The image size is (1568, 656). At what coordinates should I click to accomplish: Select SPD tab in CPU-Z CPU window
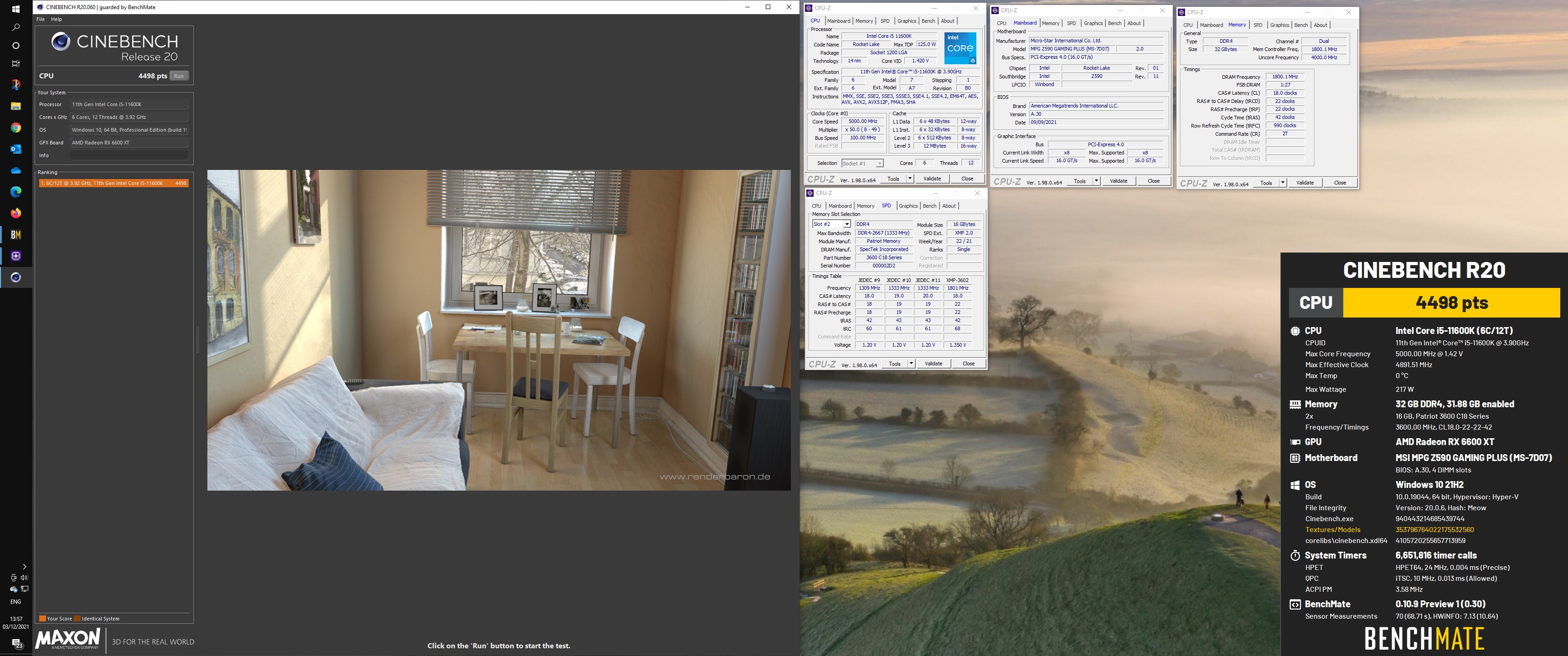885,21
